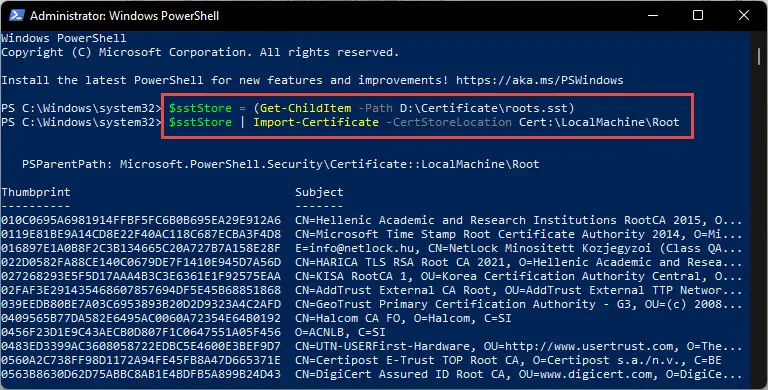
Task: Click the GeoTrust Primary Certification Authority row
Action: tap(372, 304)
